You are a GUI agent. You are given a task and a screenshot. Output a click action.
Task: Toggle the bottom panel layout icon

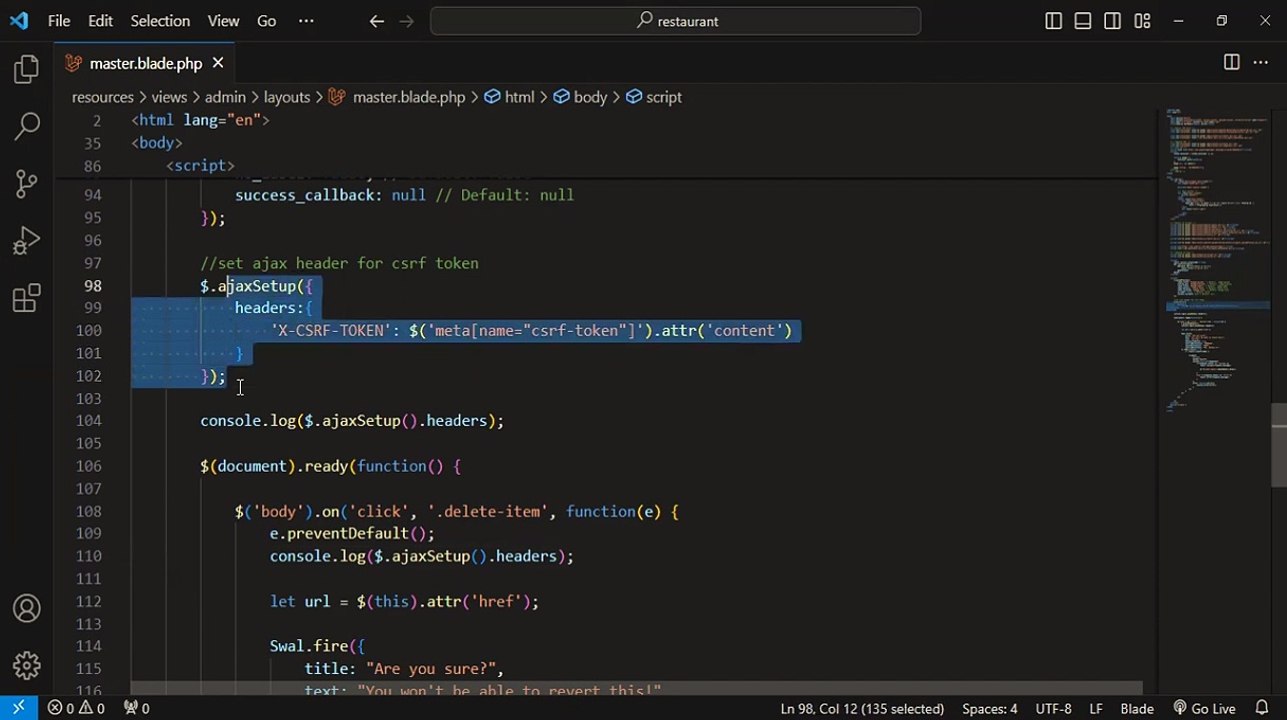tap(1083, 21)
